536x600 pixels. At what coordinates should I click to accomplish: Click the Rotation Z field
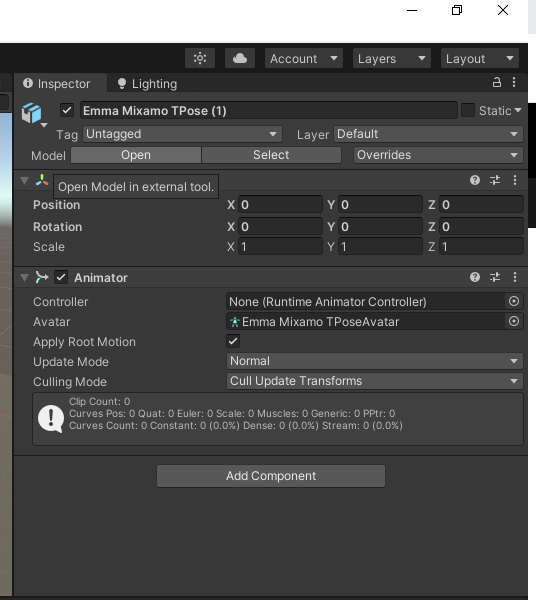pyautogui.click(x=481, y=227)
